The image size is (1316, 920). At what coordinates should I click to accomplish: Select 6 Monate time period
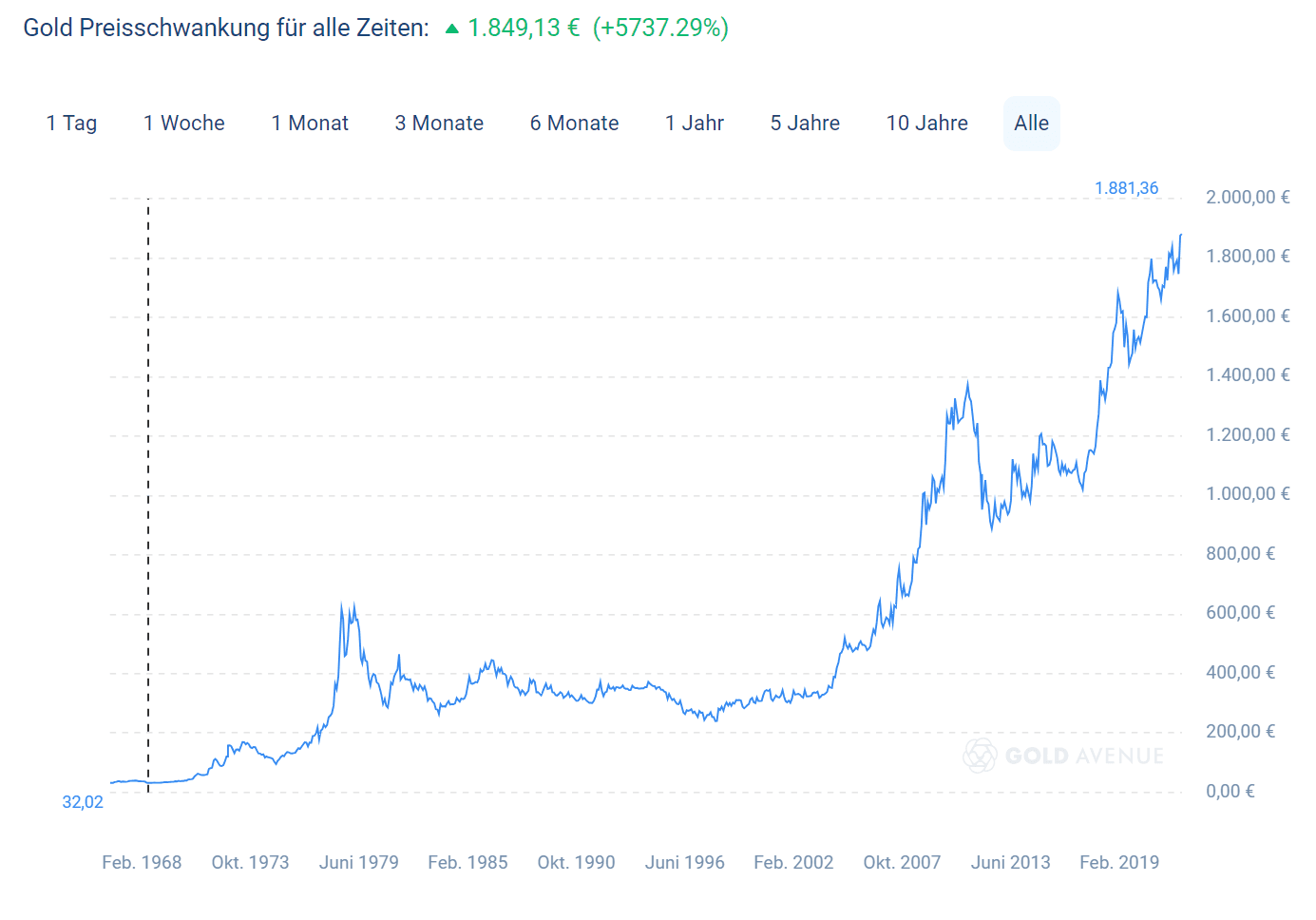pyautogui.click(x=574, y=124)
